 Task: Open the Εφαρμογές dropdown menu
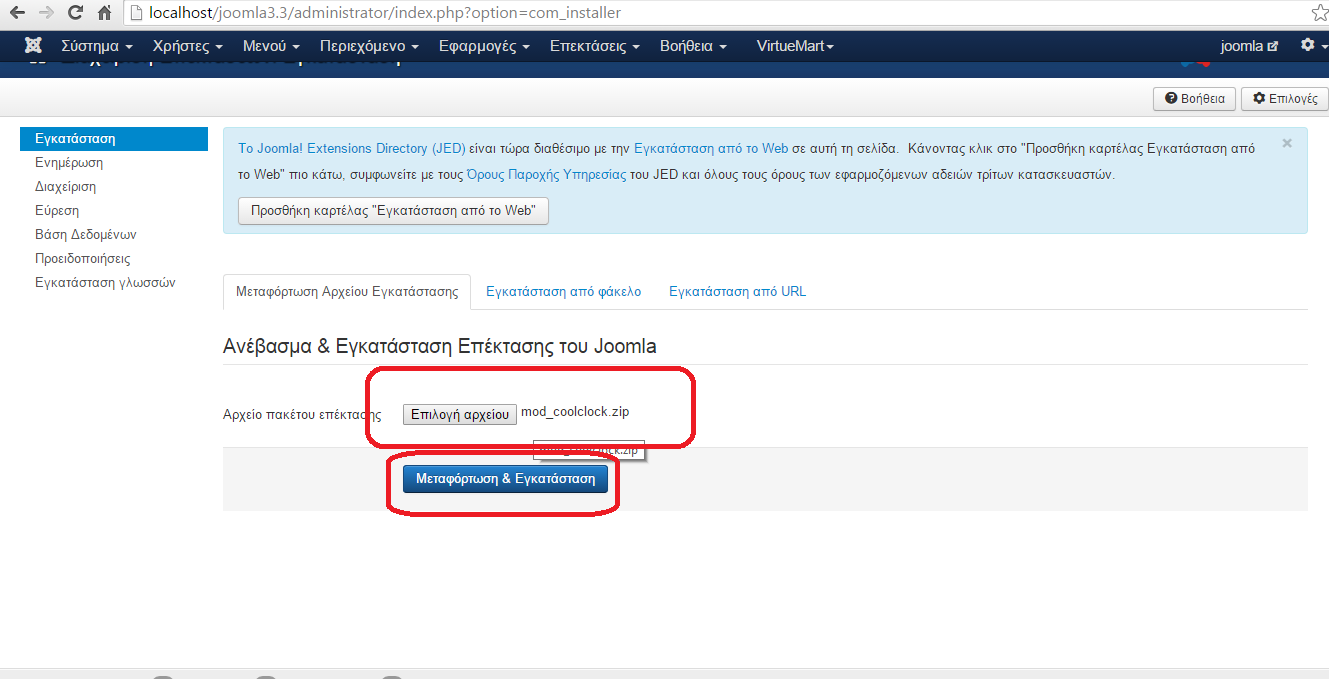click(x=484, y=46)
